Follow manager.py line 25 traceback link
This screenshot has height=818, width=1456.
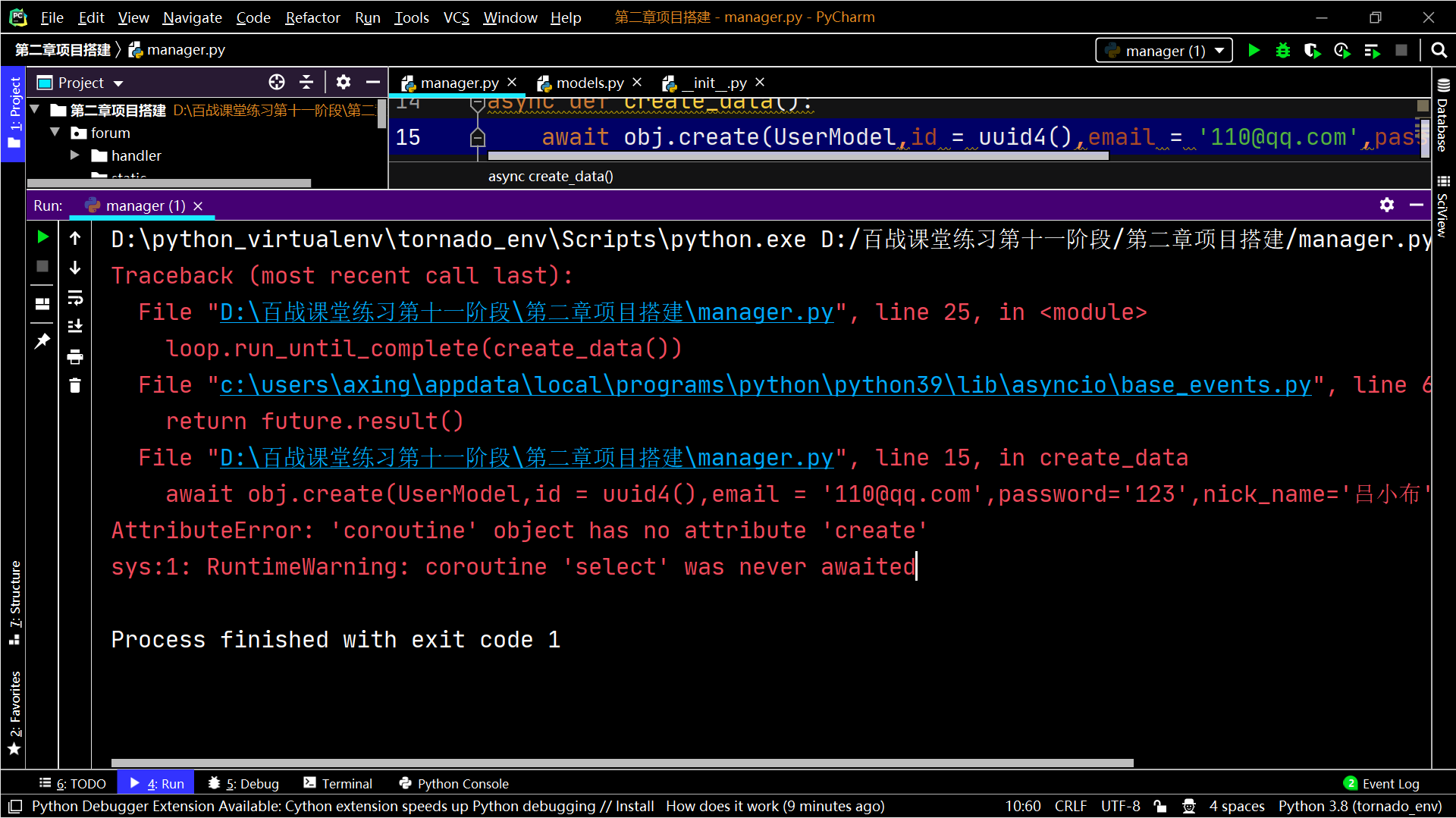coord(526,312)
